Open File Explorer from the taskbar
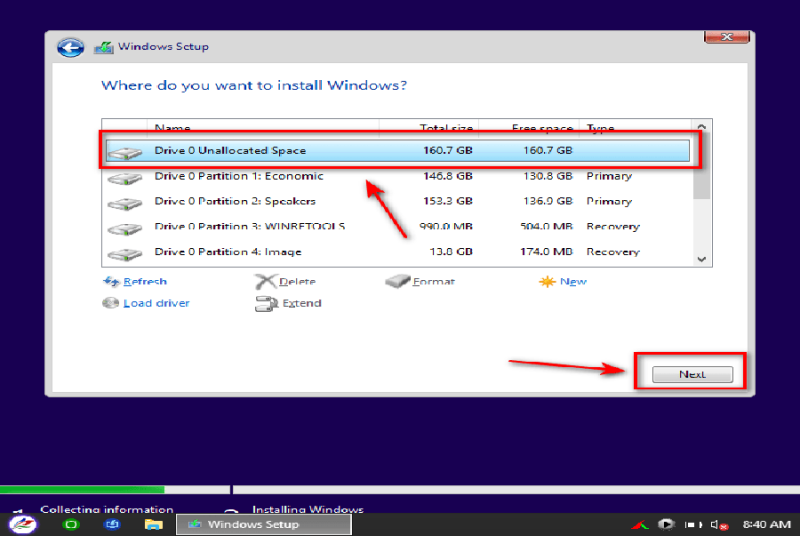Viewport: 800px width, 536px height. (153, 525)
